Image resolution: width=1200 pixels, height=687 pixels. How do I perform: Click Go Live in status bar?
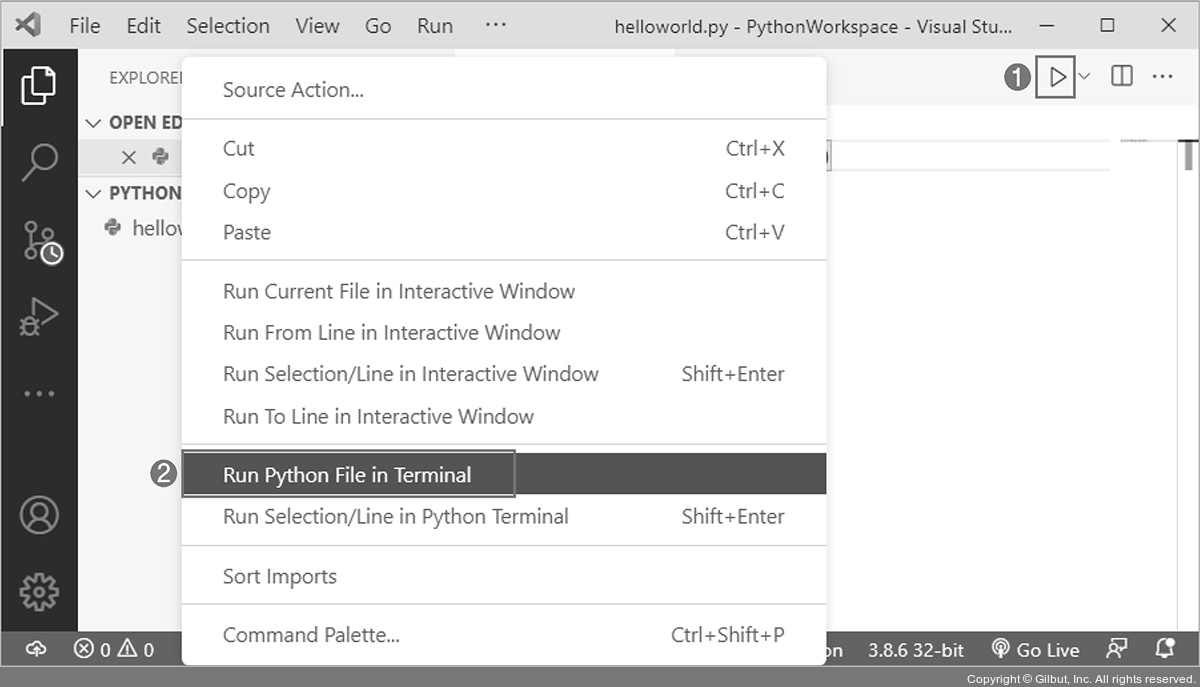click(x=1035, y=650)
